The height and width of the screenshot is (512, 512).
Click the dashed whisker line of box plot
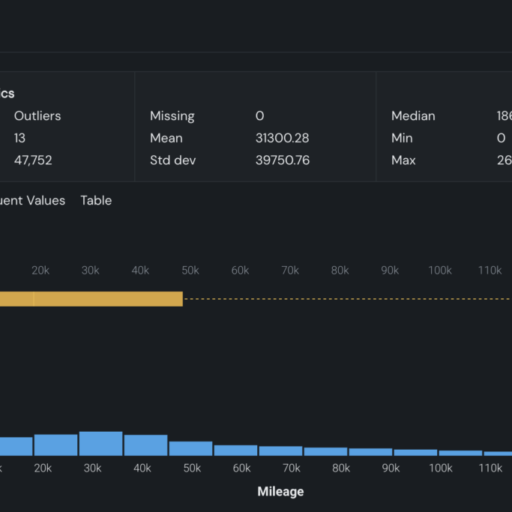click(347, 299)
